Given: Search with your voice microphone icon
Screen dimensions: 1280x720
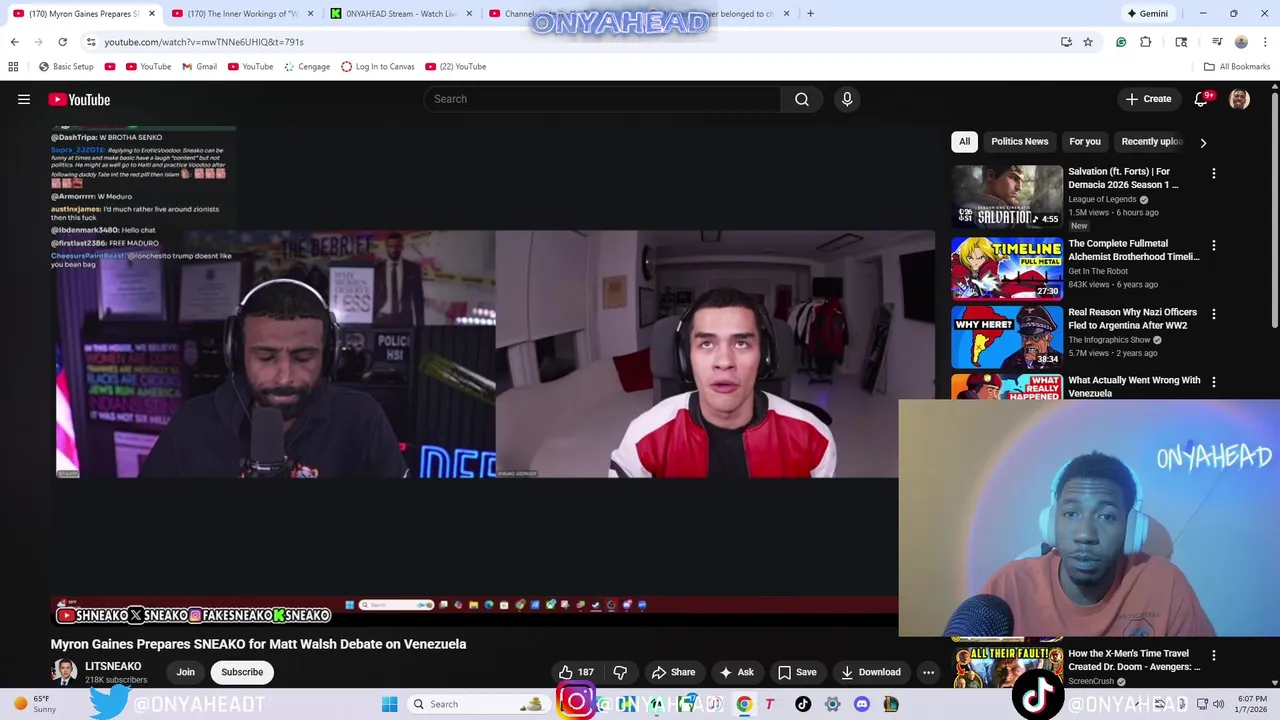Looking at the screenshot, I should pos(847,99).
